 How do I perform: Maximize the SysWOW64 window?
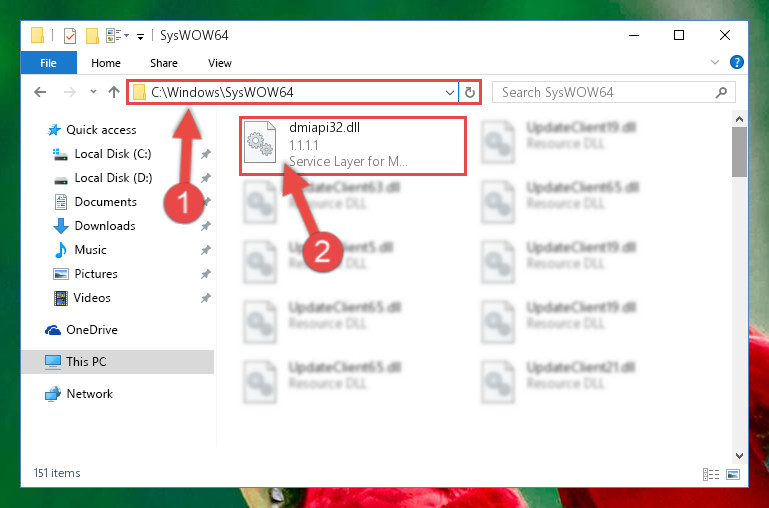pyautogui.click(x=679, y=35)
